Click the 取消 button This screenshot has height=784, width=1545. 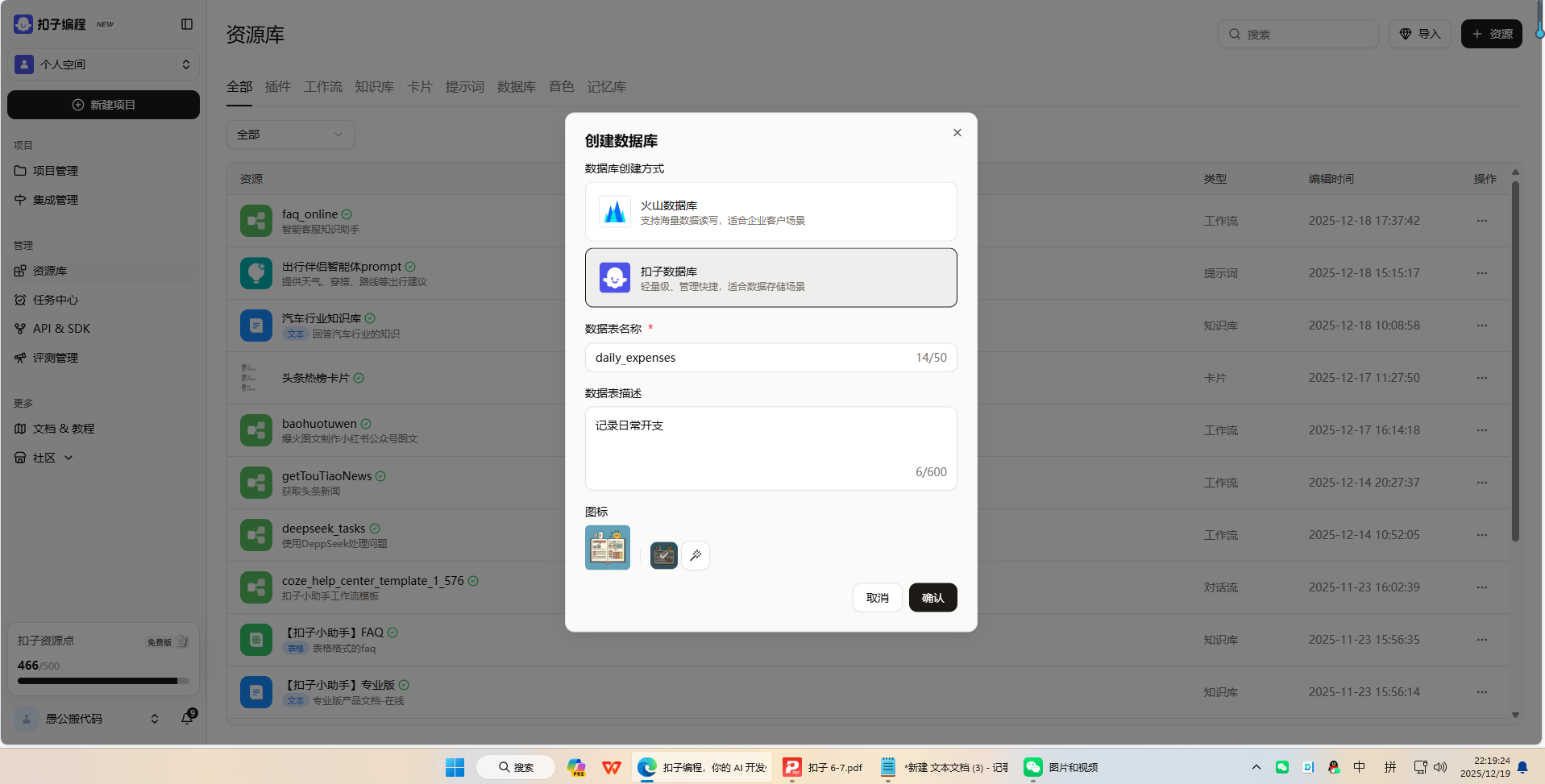pos(878,598)
